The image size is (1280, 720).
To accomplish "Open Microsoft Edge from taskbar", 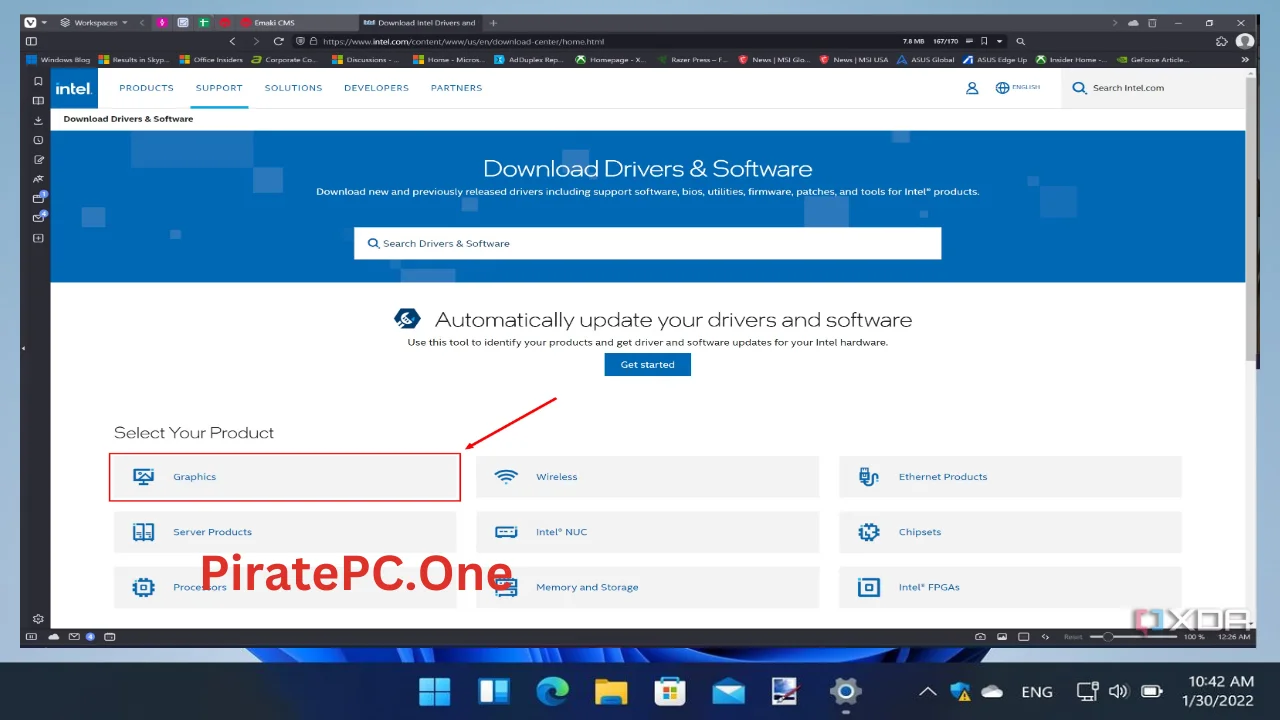I will 552,691.
